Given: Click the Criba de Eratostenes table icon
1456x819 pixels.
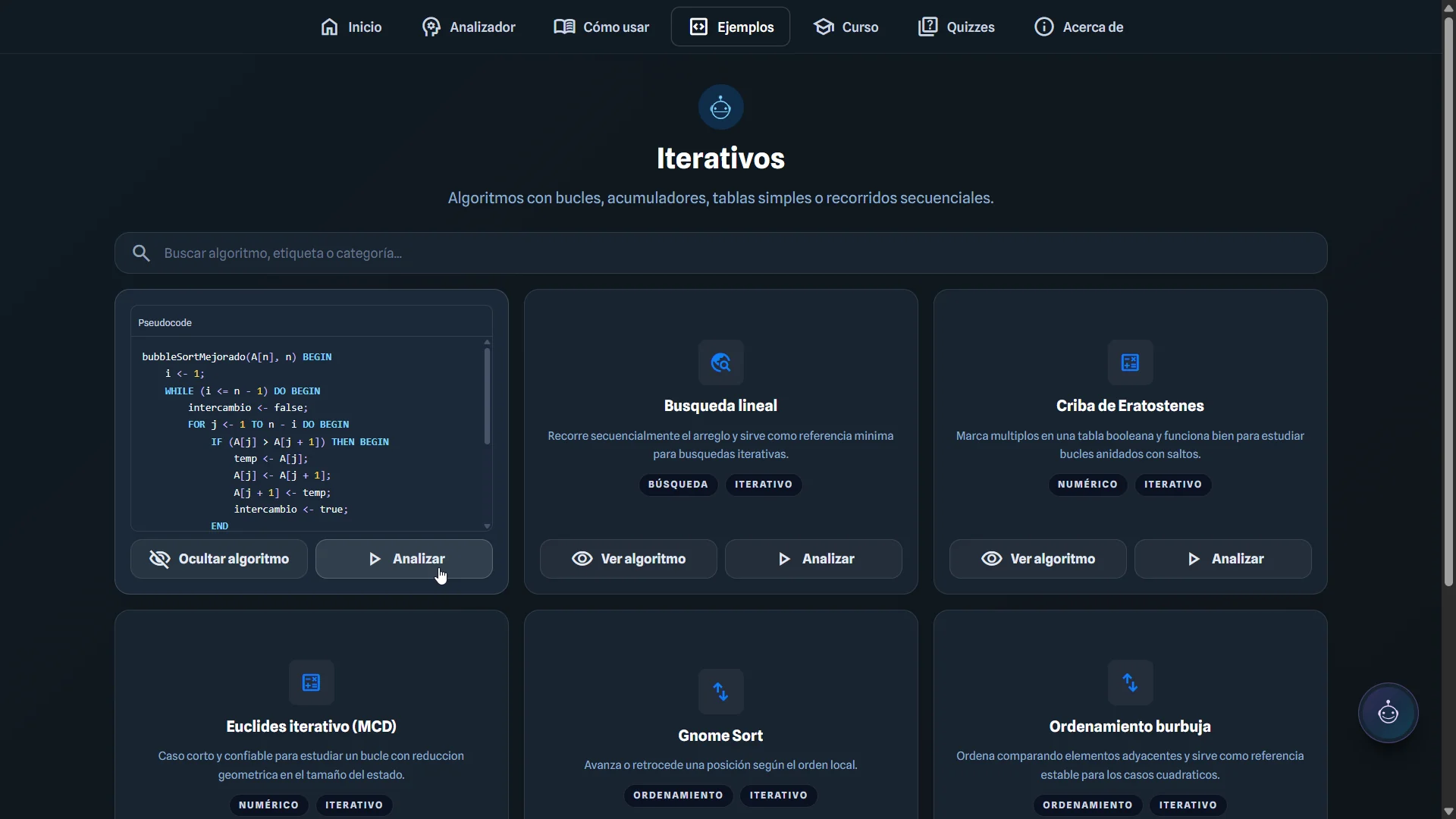Looking at the screenshot, I should pos(1130,362).
